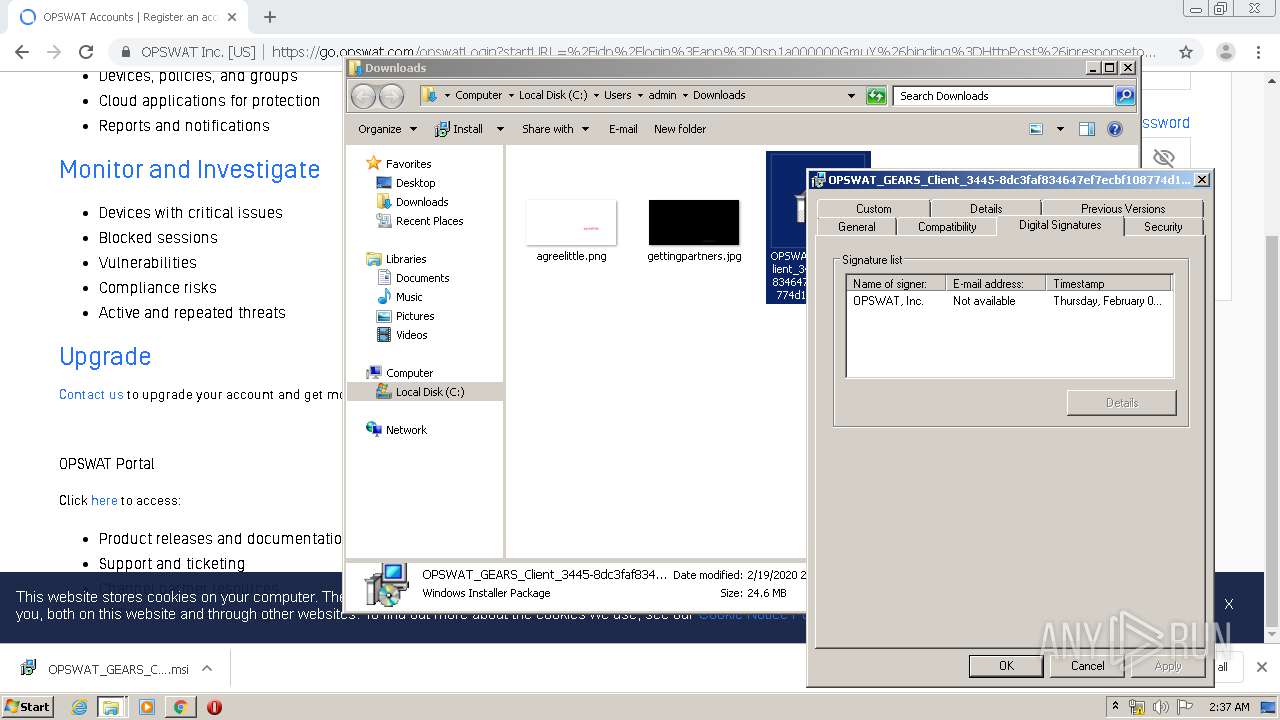Go back in Chrome browser
Screen dimensions: 1280x720
pyautogui.click(x=22, y=52)
